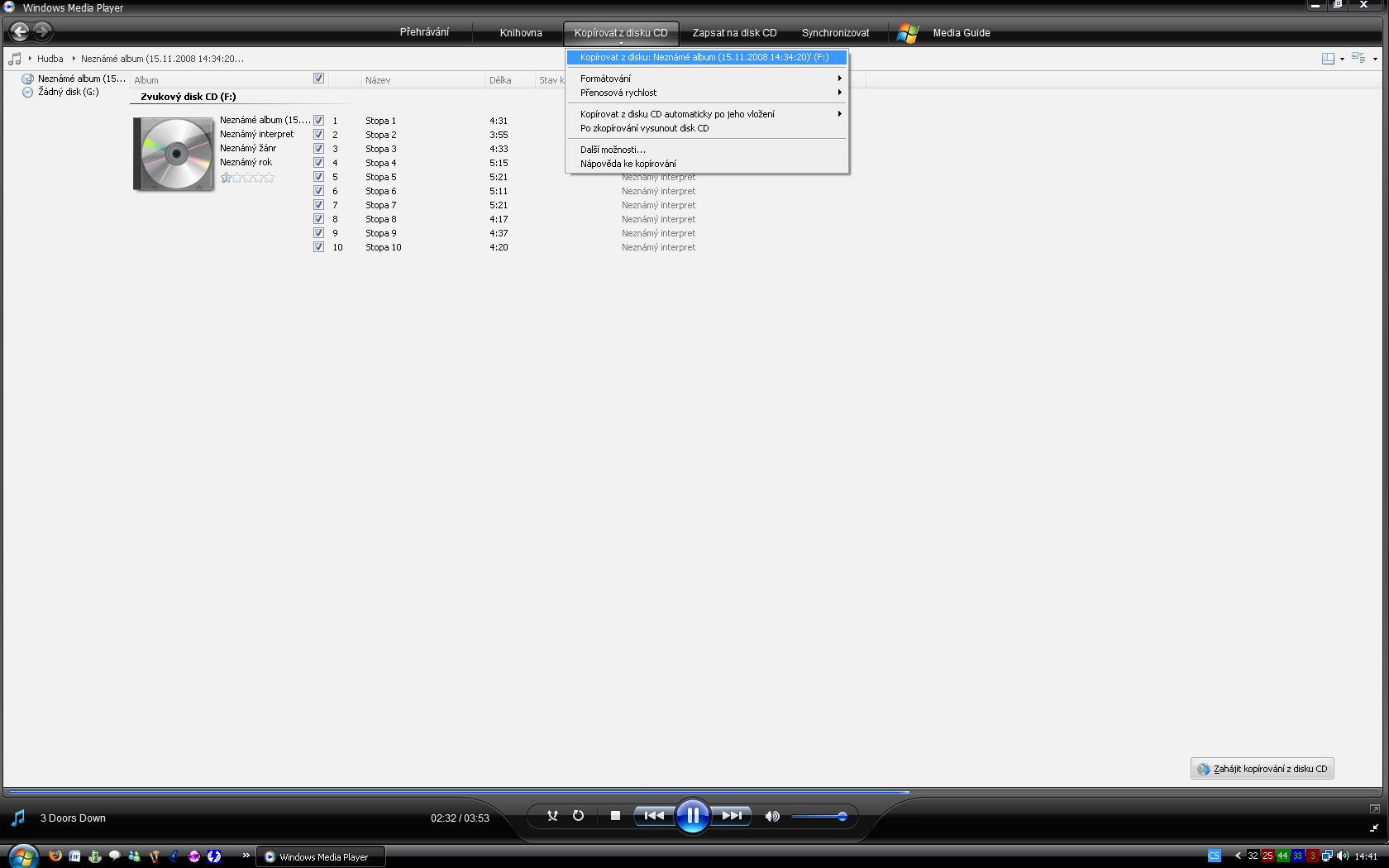
Task: Click the Back navigation arrow
Action: pyautogui.click(x=20, y=32)
